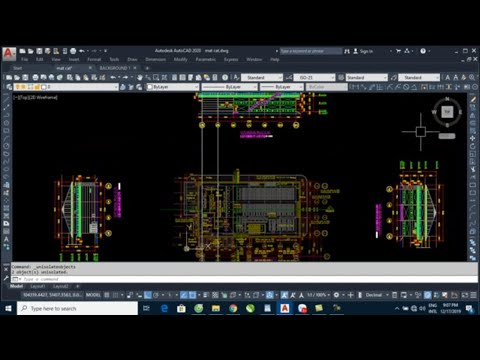Open the command line customize wrench icon
Viewport: 480px width, 360px height.
6,278
